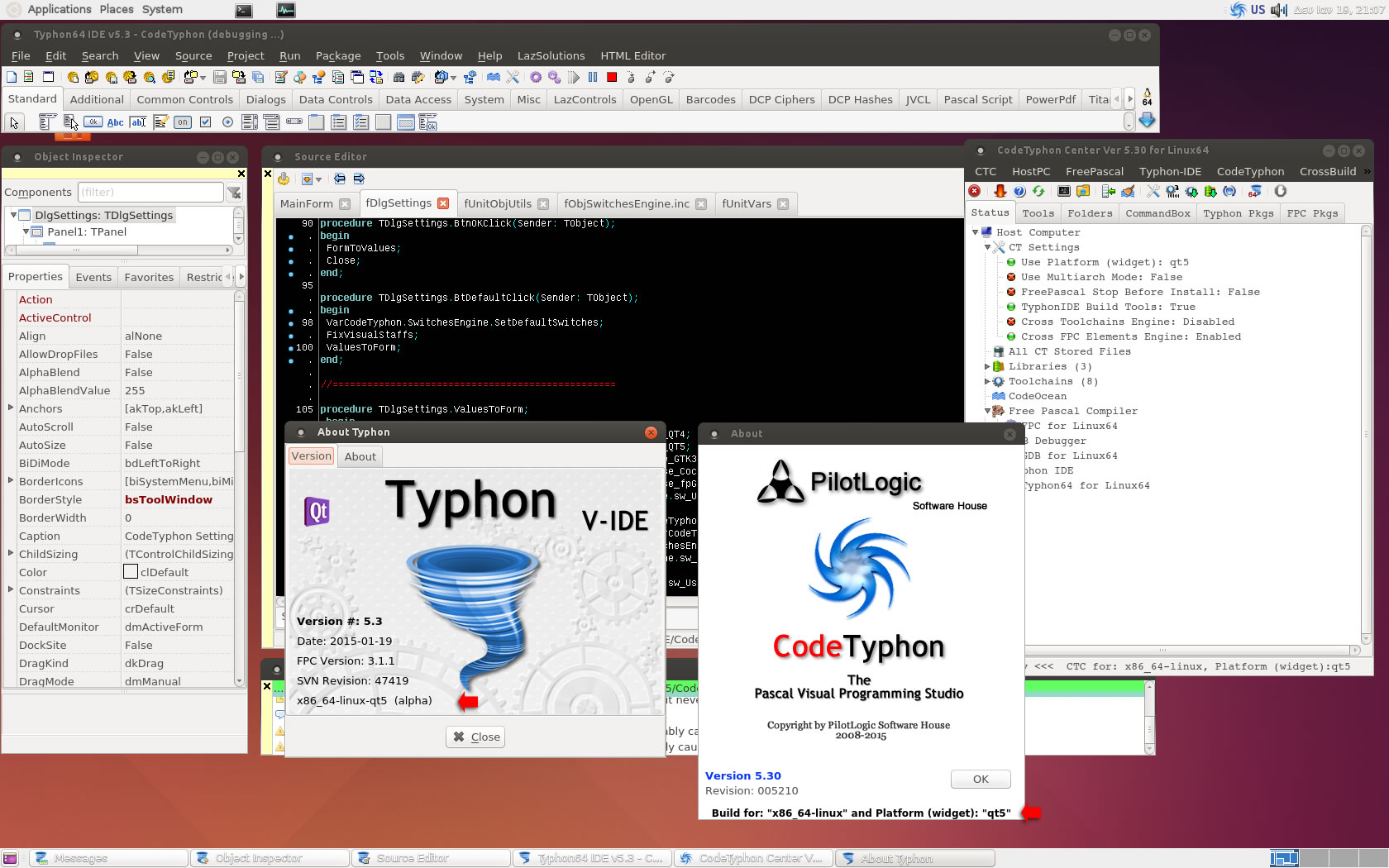Click the red circle X icon in CodeTyphon Center toolbar

[x=975, y=191]
